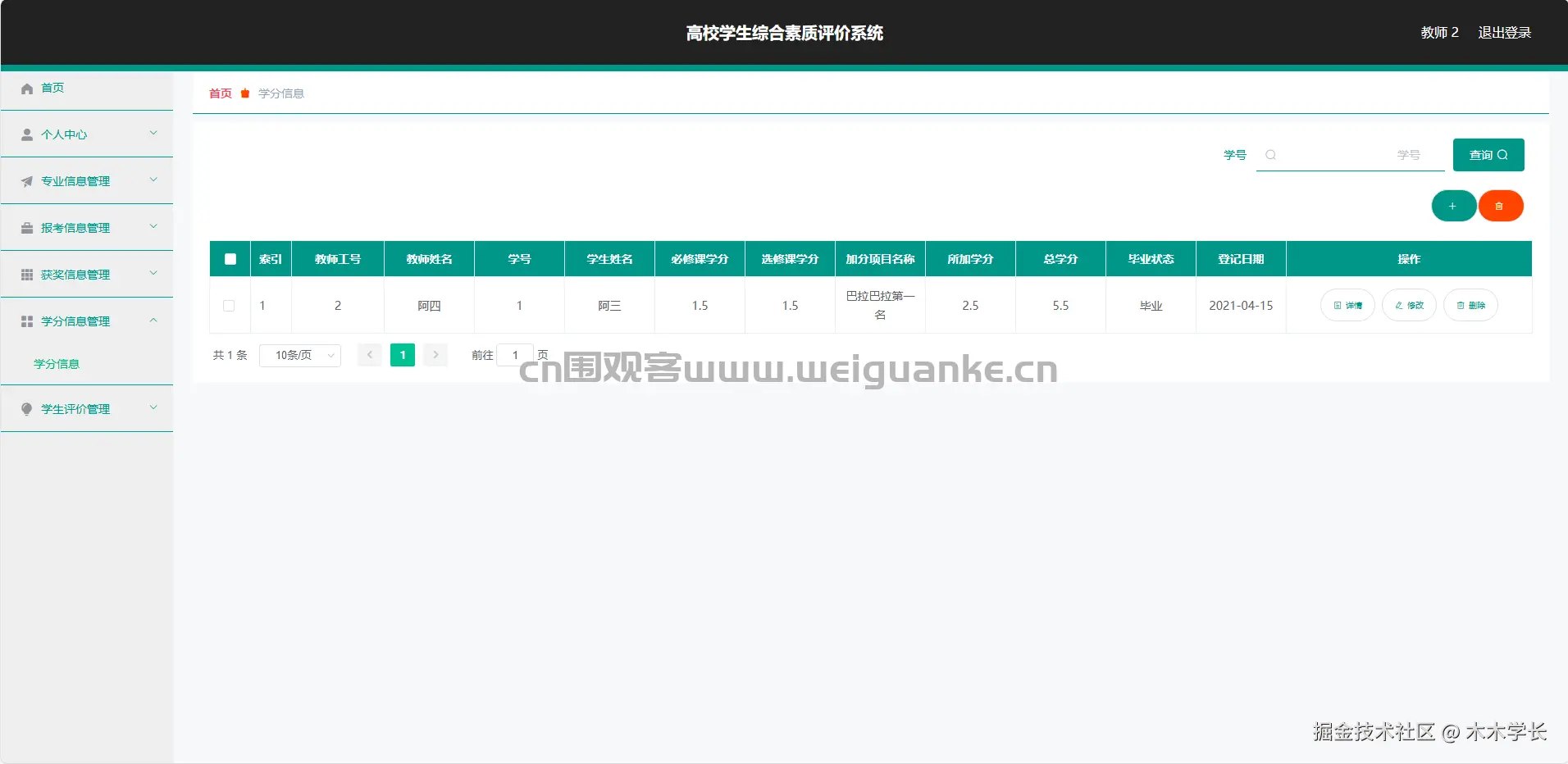Expand the 专业信息管理 menu chevron

click(153, 180)
